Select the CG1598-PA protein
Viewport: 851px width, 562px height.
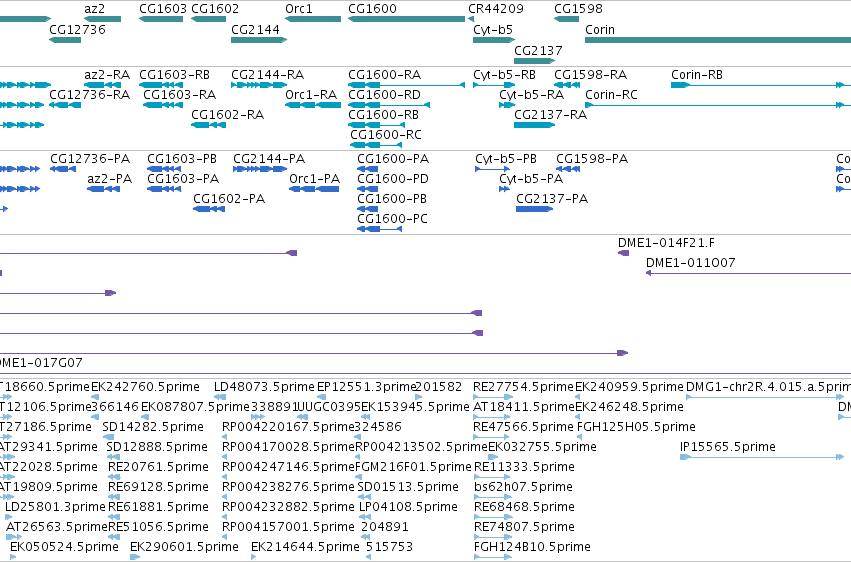(x=568, y=169)
